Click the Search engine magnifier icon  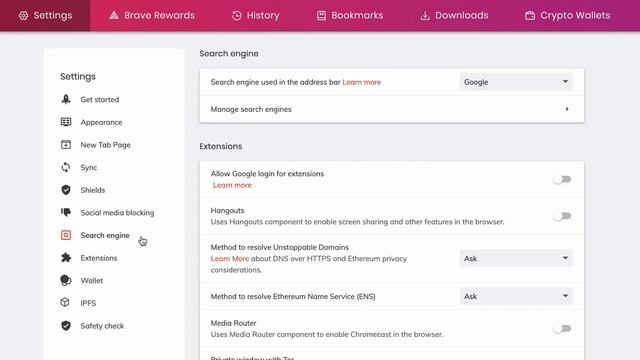click(x=66, y=235)
